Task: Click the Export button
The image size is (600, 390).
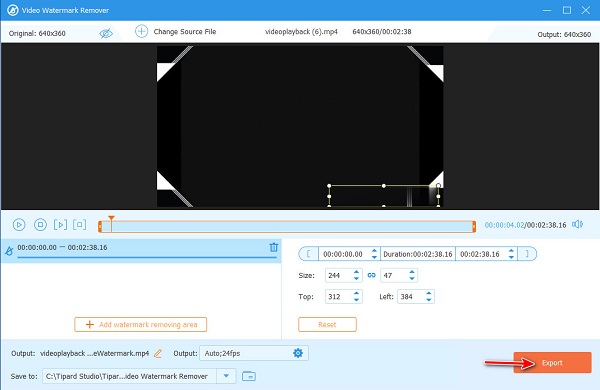Action: (552, 362)
